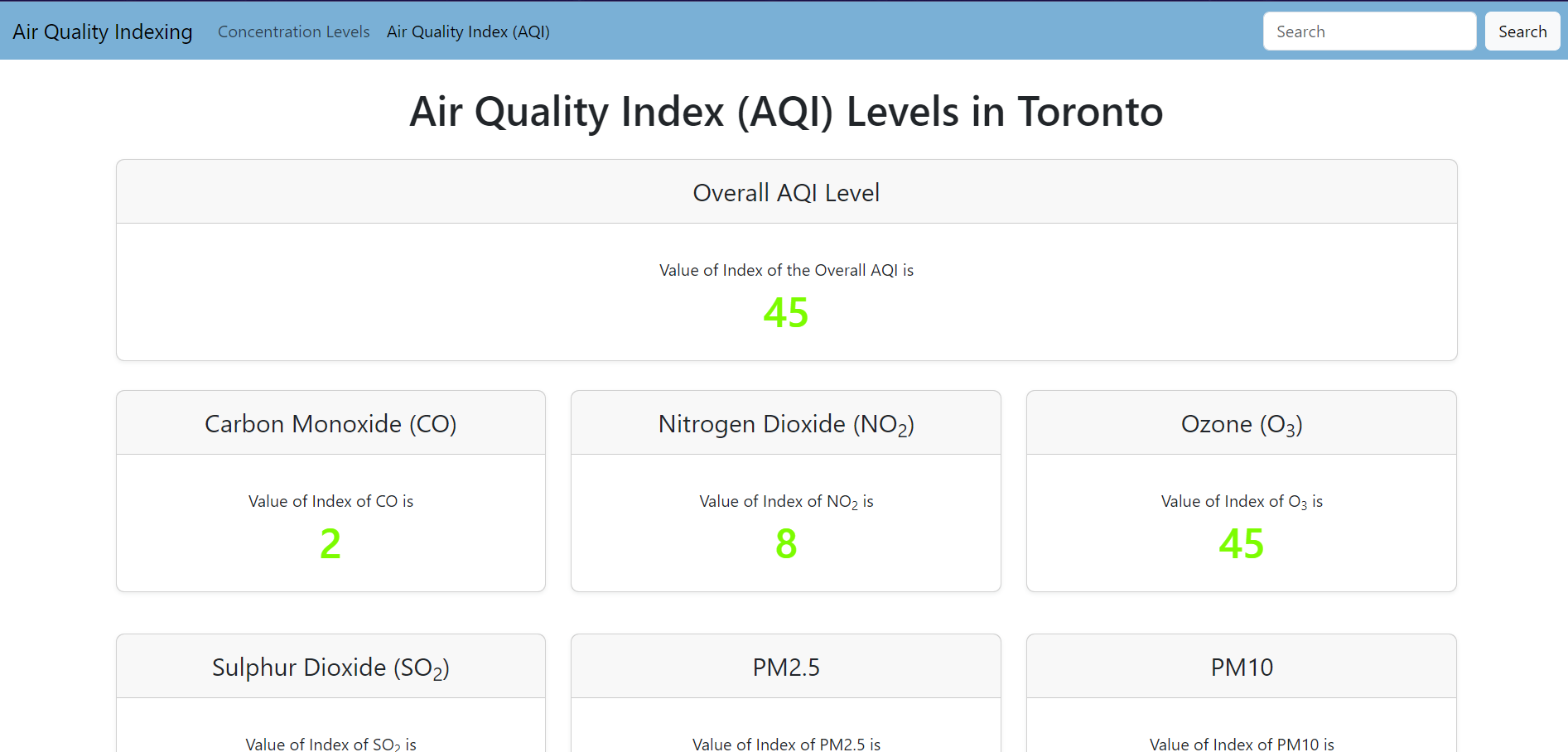The image size is (1568, 752).
Task: Click 'Value of Index of PM10 is' text
Action: point(1242,744)
